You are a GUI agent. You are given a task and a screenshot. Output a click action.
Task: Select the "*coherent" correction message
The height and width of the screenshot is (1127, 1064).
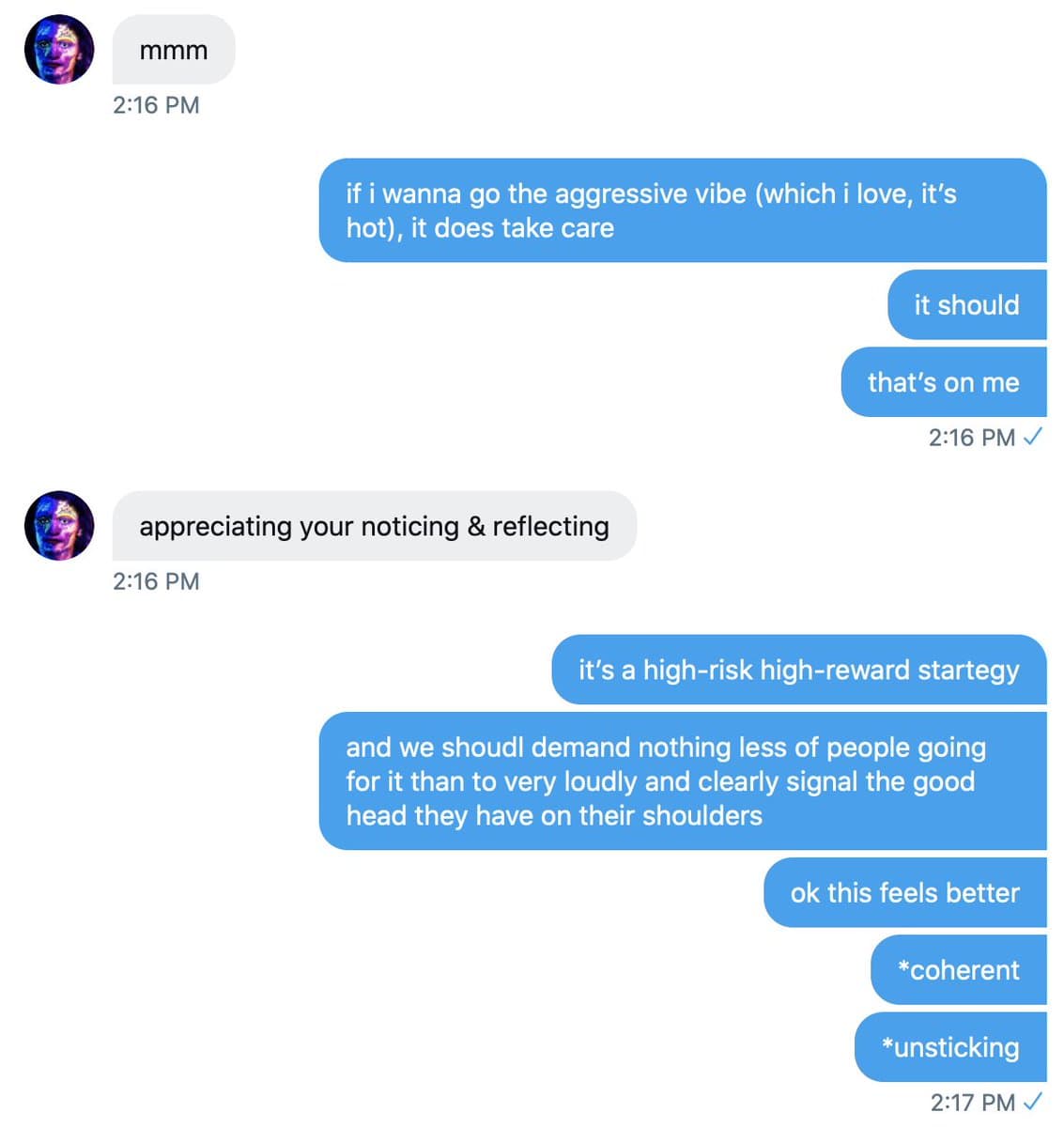(958, 969)
